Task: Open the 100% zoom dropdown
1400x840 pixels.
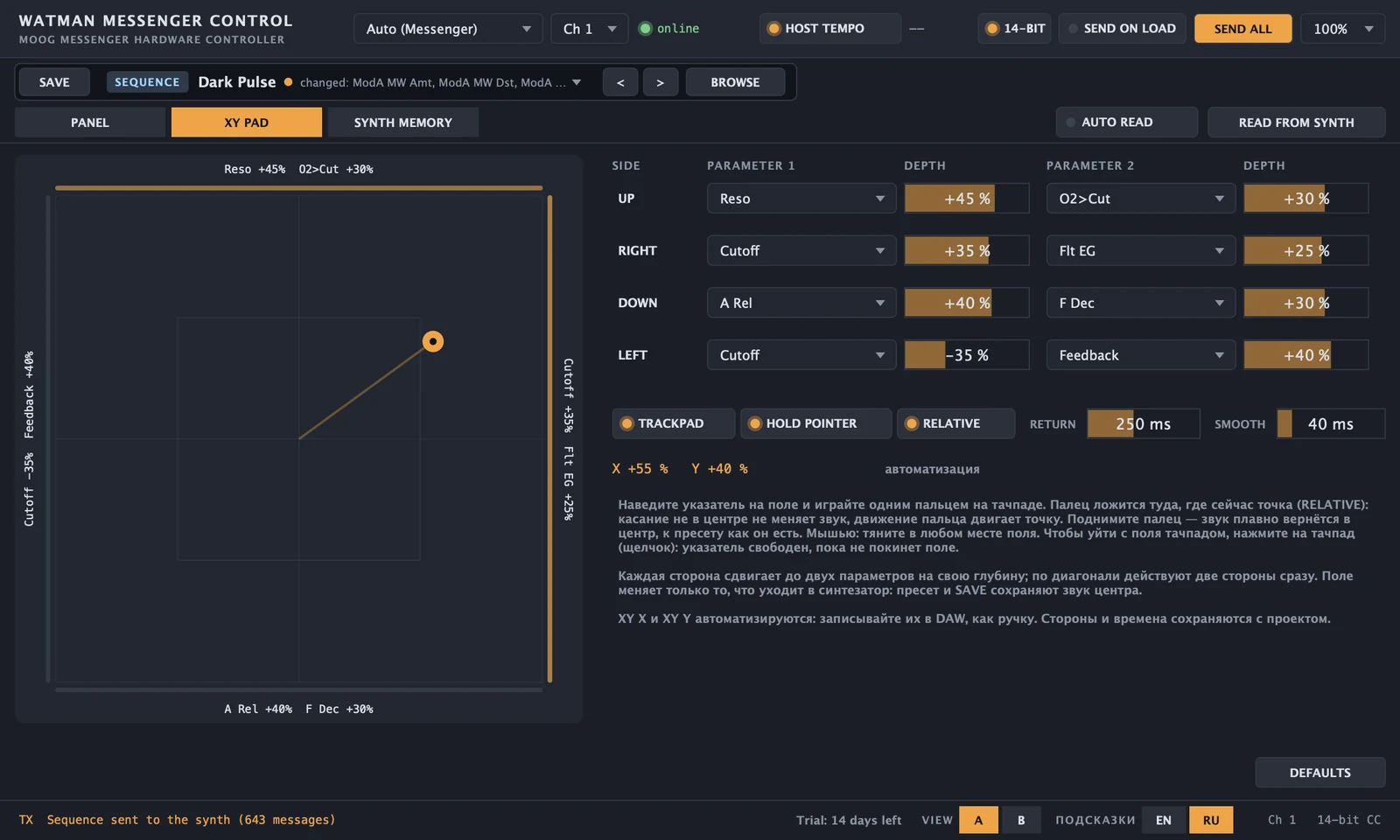Action: point(1342,29)
